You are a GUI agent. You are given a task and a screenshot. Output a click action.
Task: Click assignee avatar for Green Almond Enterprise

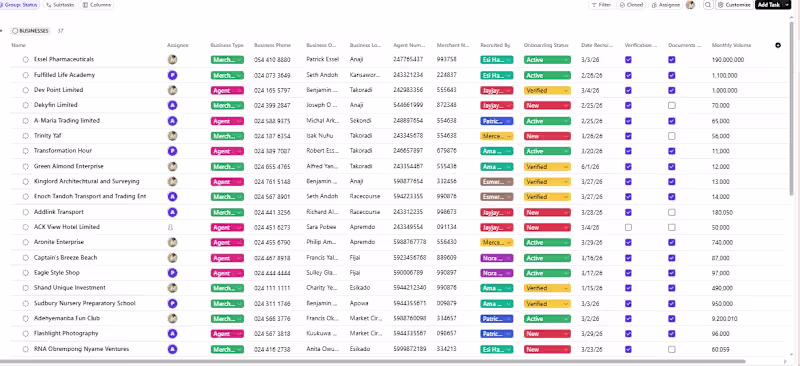[172, 166]
